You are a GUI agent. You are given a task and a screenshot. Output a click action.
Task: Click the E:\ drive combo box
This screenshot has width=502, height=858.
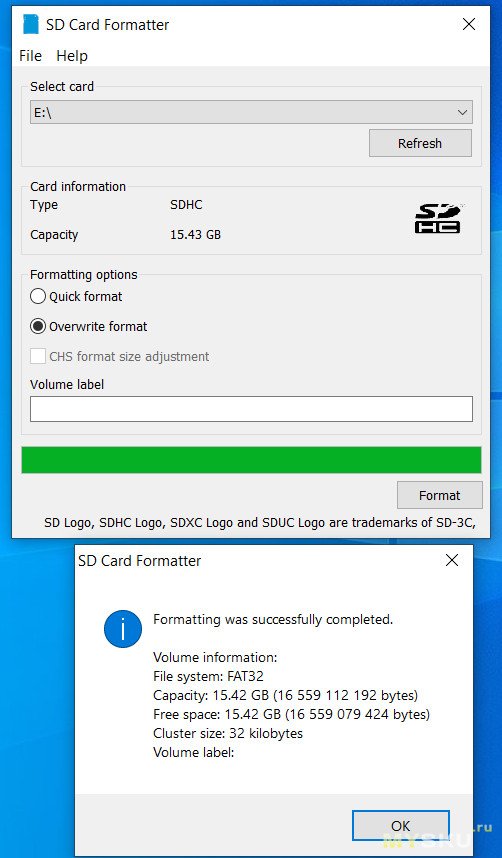pos(251,113)
